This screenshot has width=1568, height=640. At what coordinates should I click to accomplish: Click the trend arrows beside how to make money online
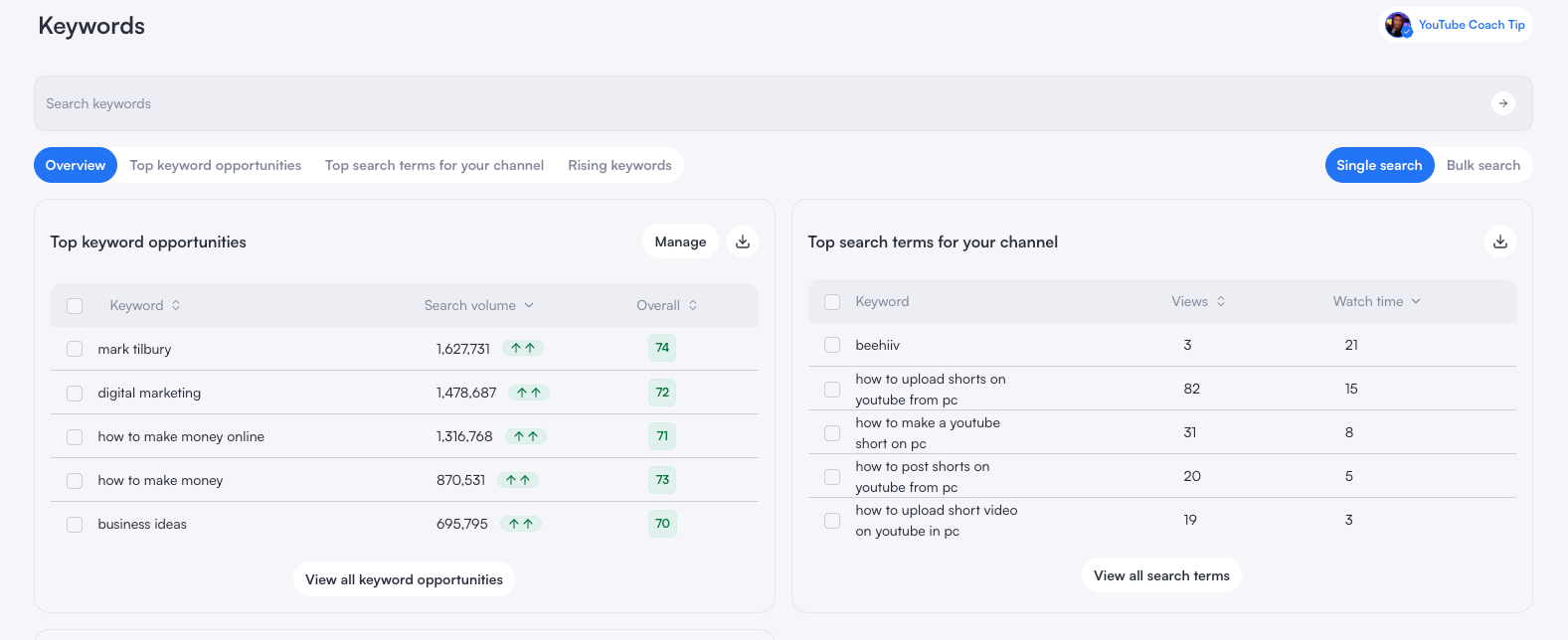click(x=526, y=436)
